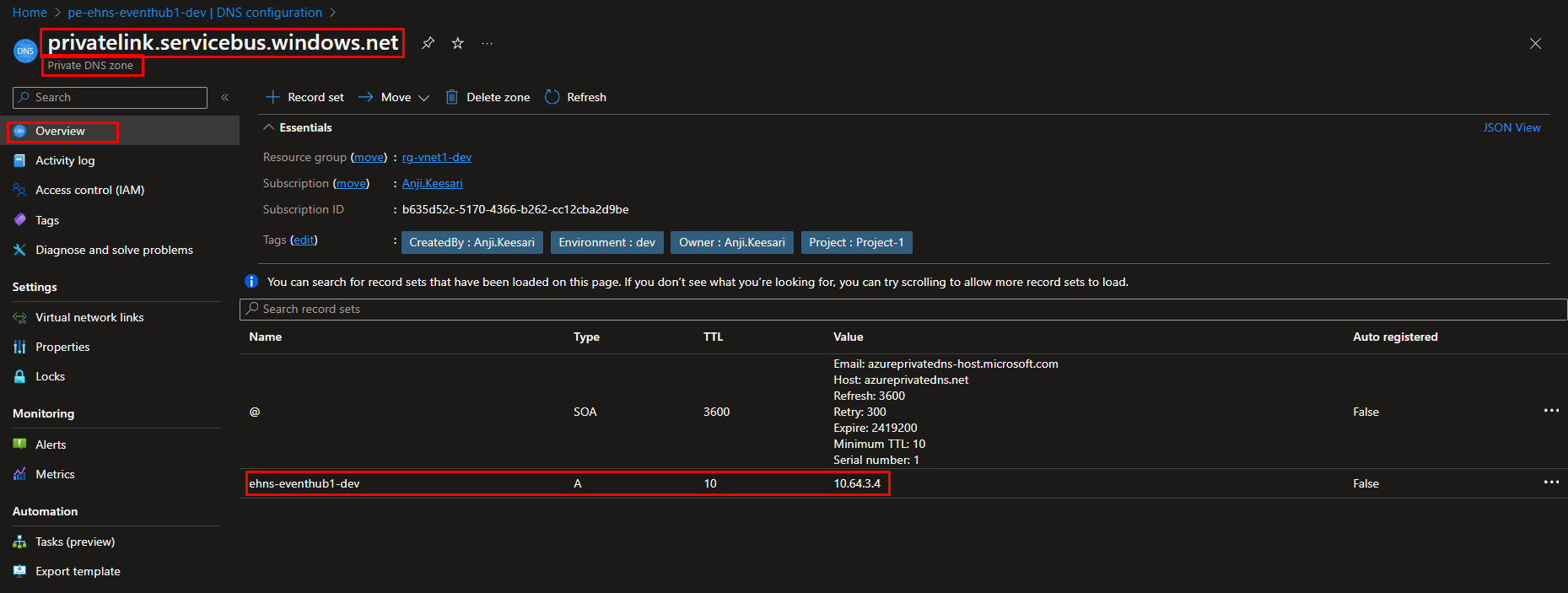Screen dimensions: 1568x593
Task: Click the Delete zone button
Action: point(488,97)
